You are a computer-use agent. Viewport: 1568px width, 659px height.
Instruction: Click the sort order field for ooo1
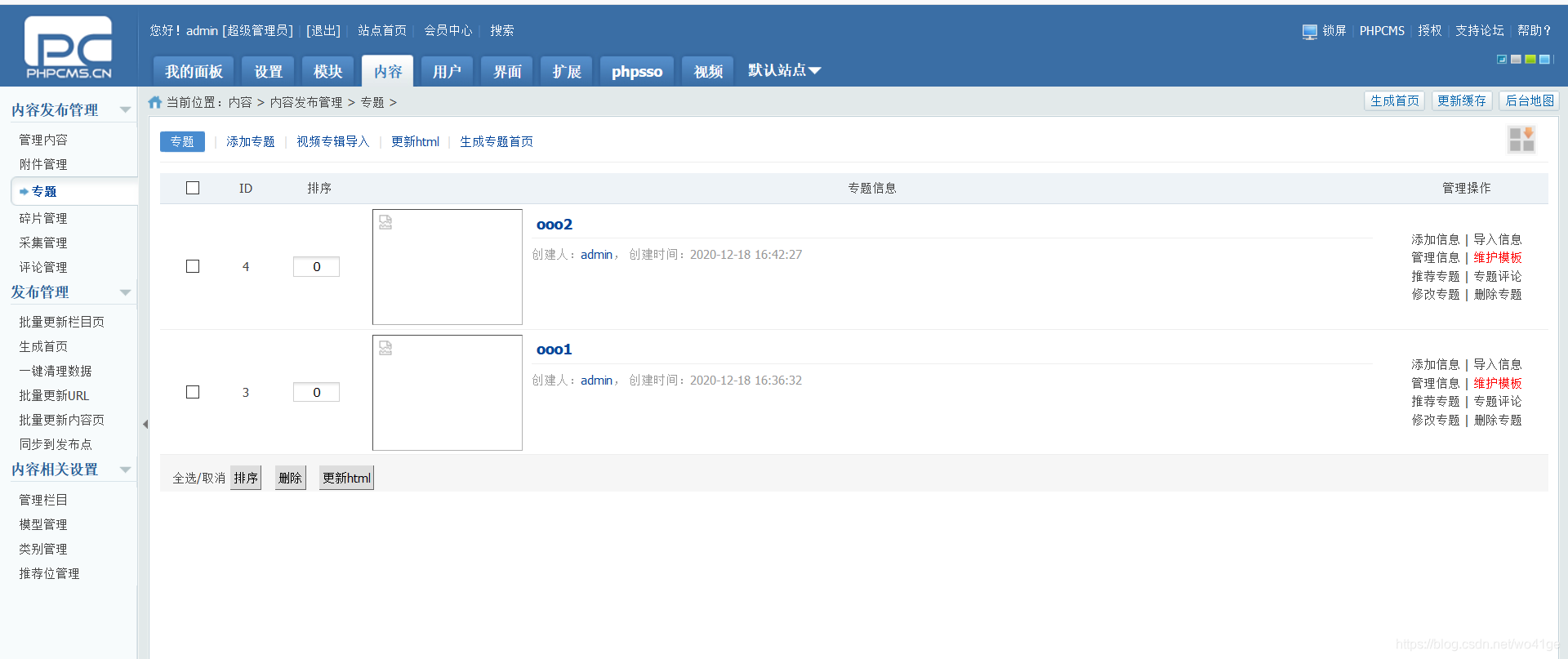click(317, 392)
